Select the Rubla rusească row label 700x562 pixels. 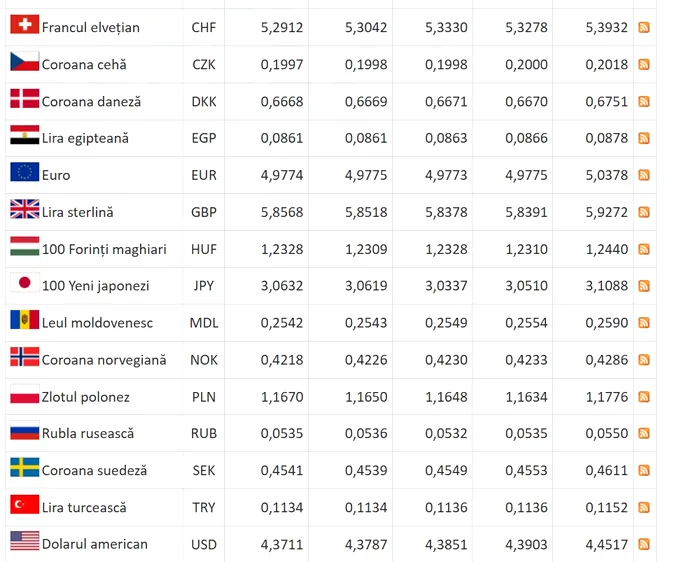point(88,433)
